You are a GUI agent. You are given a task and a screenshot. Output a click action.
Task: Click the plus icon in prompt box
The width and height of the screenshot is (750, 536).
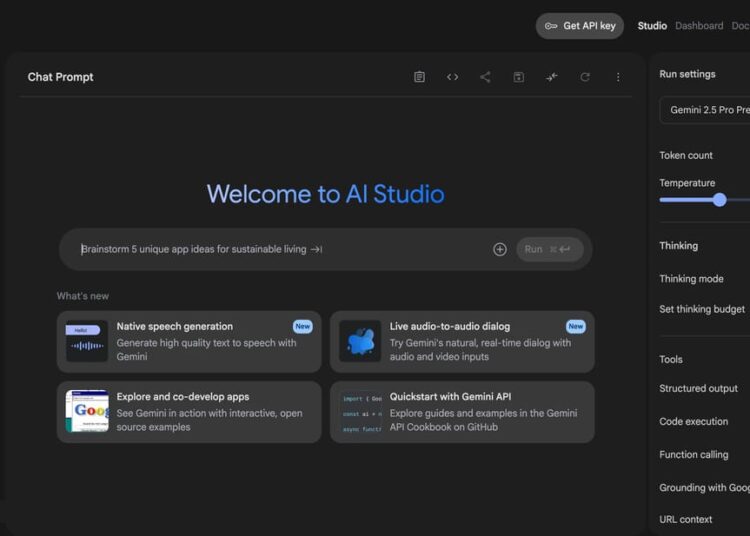500,249
